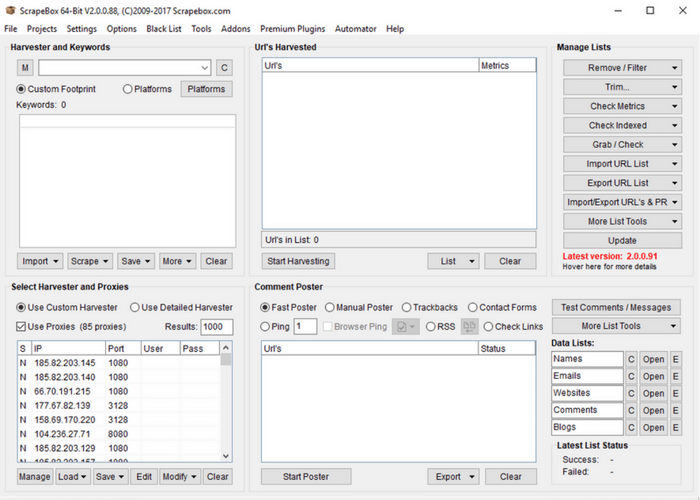Click the E button next to Emails
Viewport: 700px width, 500px height.
pos(675,376)
